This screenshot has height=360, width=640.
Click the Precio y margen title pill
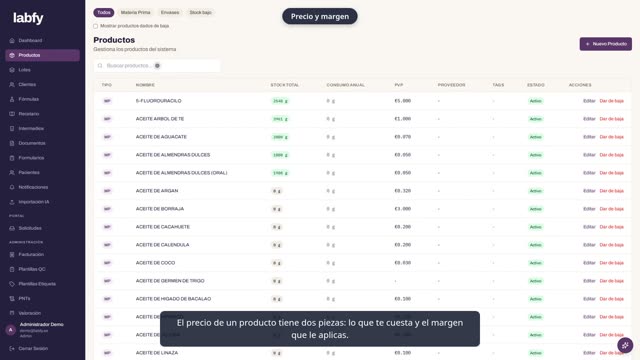(x=320, y=16)
